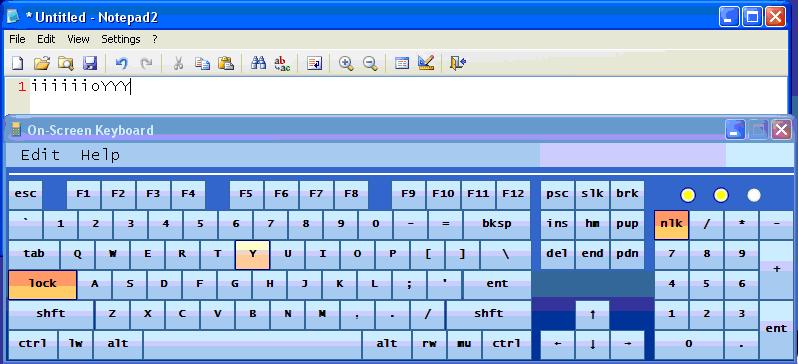Image resolution: width=798 pixels, height=364 pixels.
Task: Click the brk break key
Action: pyautogui.click(x=627, y=195)
